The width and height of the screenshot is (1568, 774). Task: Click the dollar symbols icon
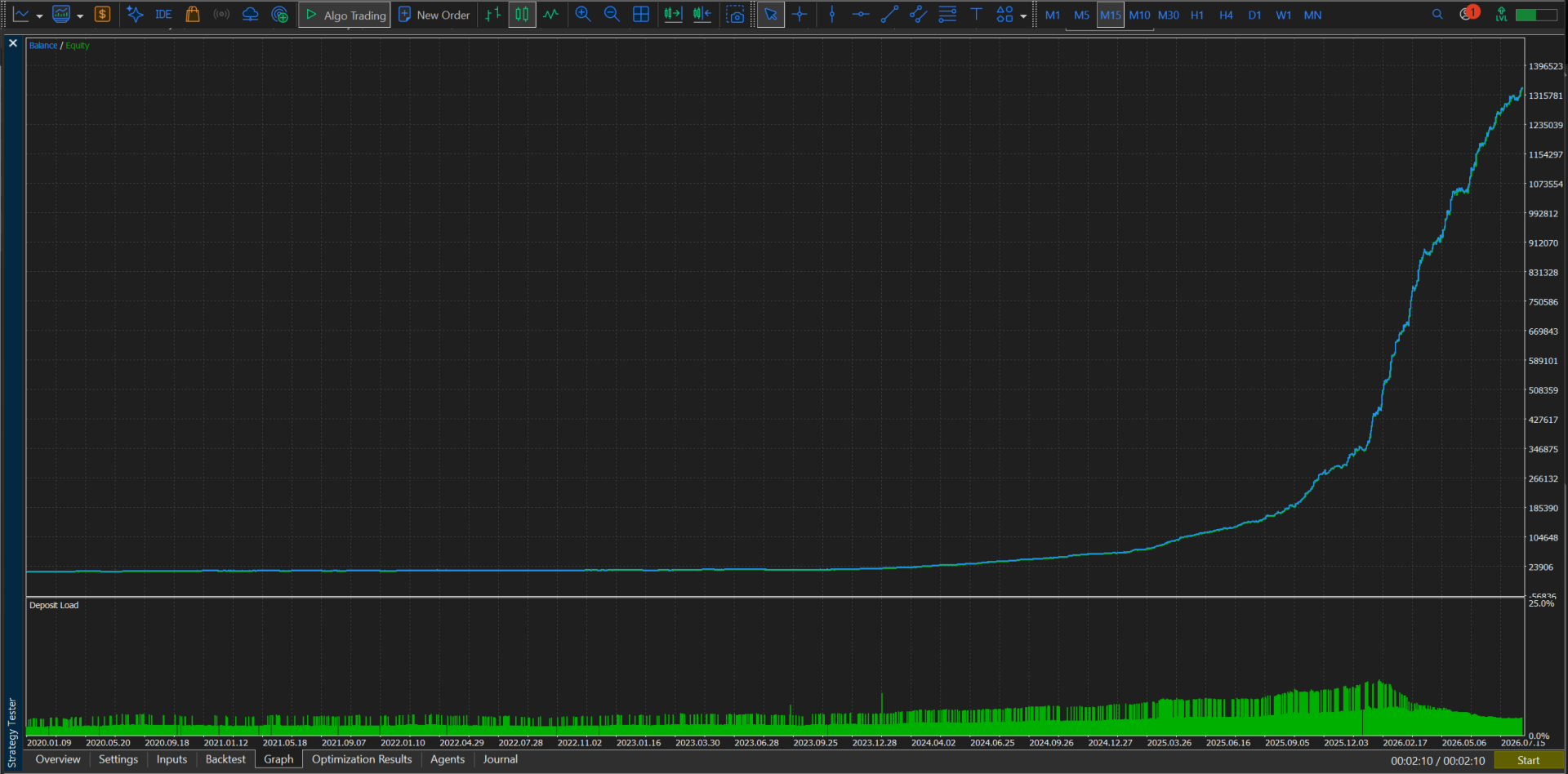102,15
